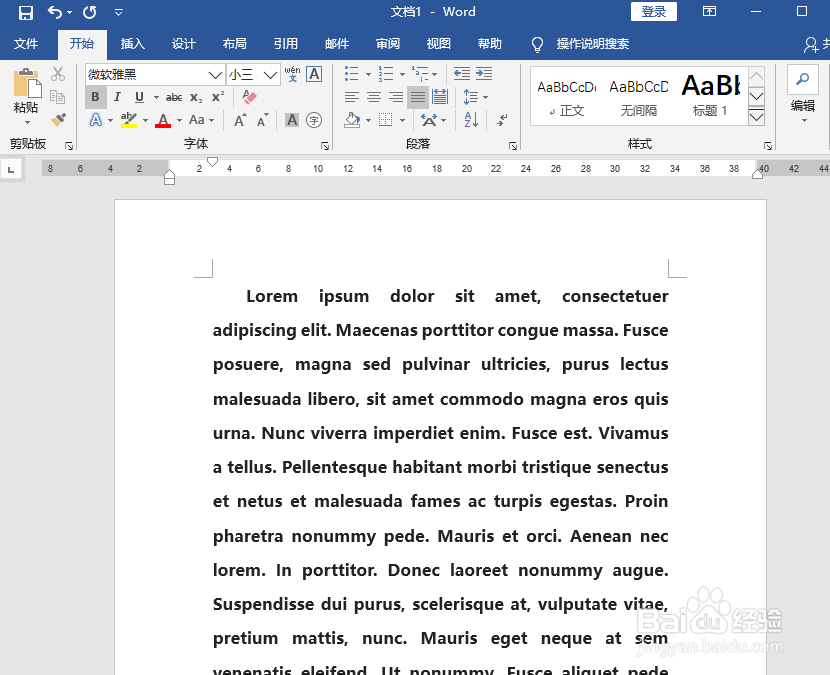Open the Quick Access Toolbar customize arrow
This screenshot has width=830, height=675.
119,12
